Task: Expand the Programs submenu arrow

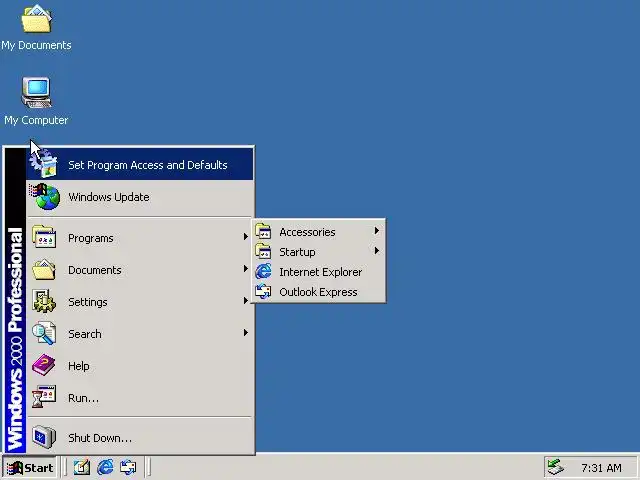Action: 245,236
